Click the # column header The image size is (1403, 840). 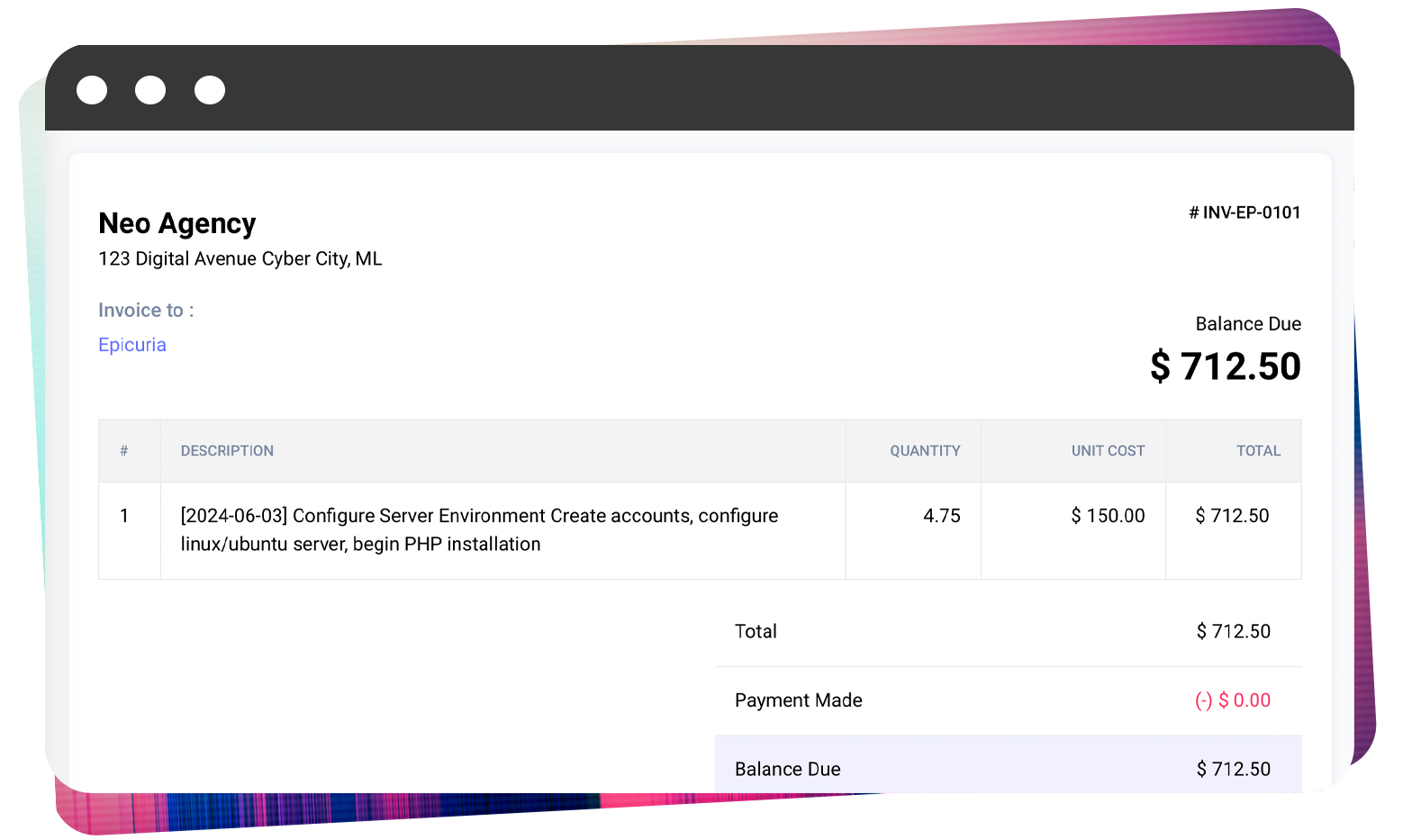(x=124, y=451)
